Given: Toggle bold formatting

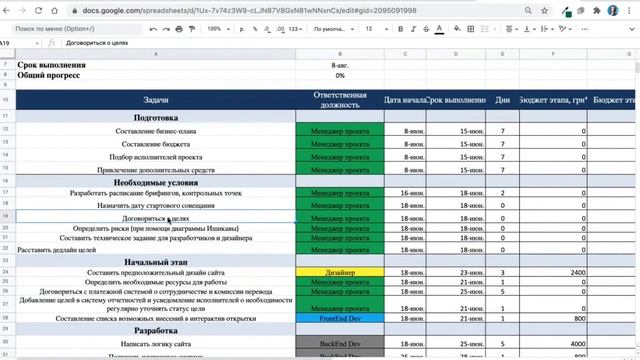Looking at the screenshot, I should tap(400, 29).
